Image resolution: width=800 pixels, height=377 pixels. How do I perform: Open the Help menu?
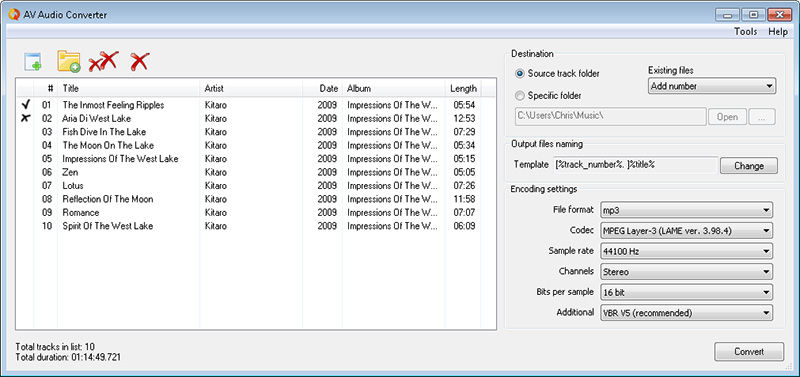point(778,32)
